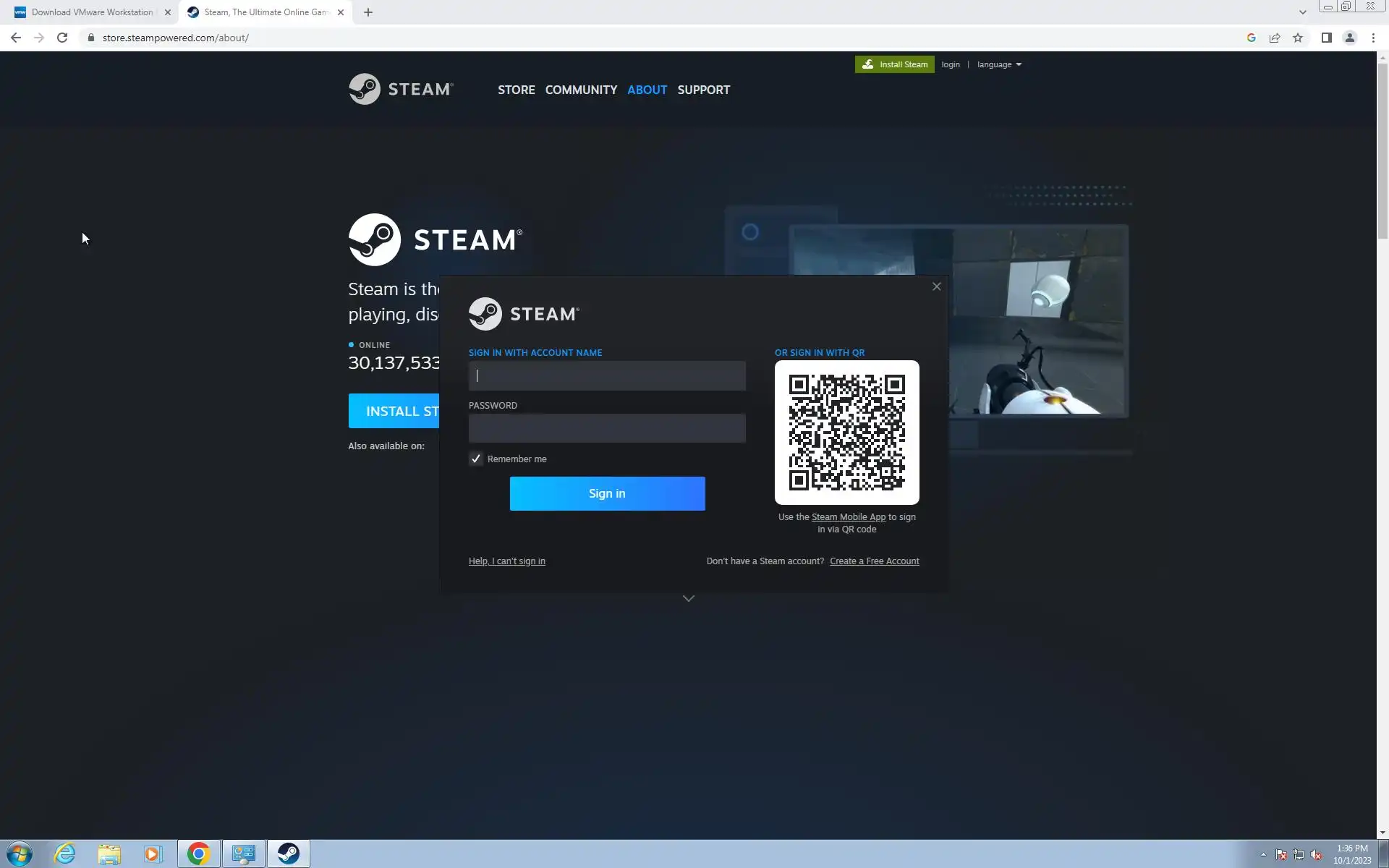Image resolution: width=1389 pixels, height=868 pixels.
Task: Open Internet Explorer from taskbar
Action: click(65, 854)
